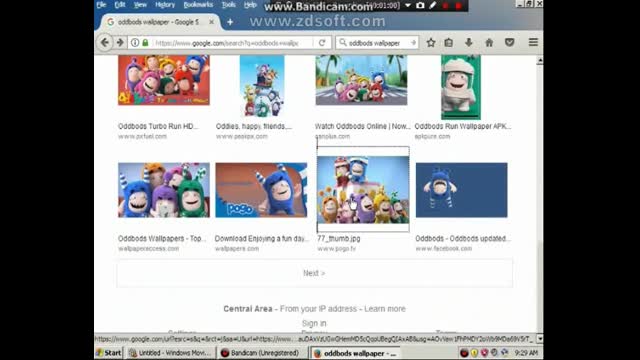Go to the home page icon

tap(489, 42)
